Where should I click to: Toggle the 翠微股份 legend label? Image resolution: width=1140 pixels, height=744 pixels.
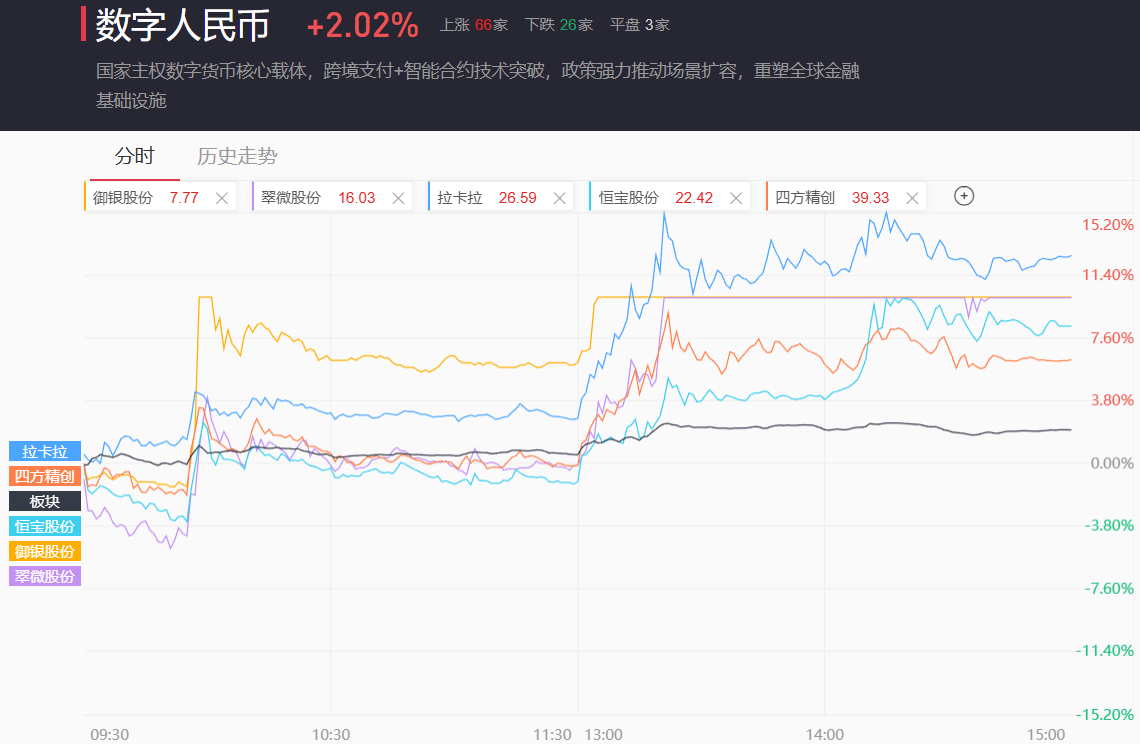(x=45, y=576)
